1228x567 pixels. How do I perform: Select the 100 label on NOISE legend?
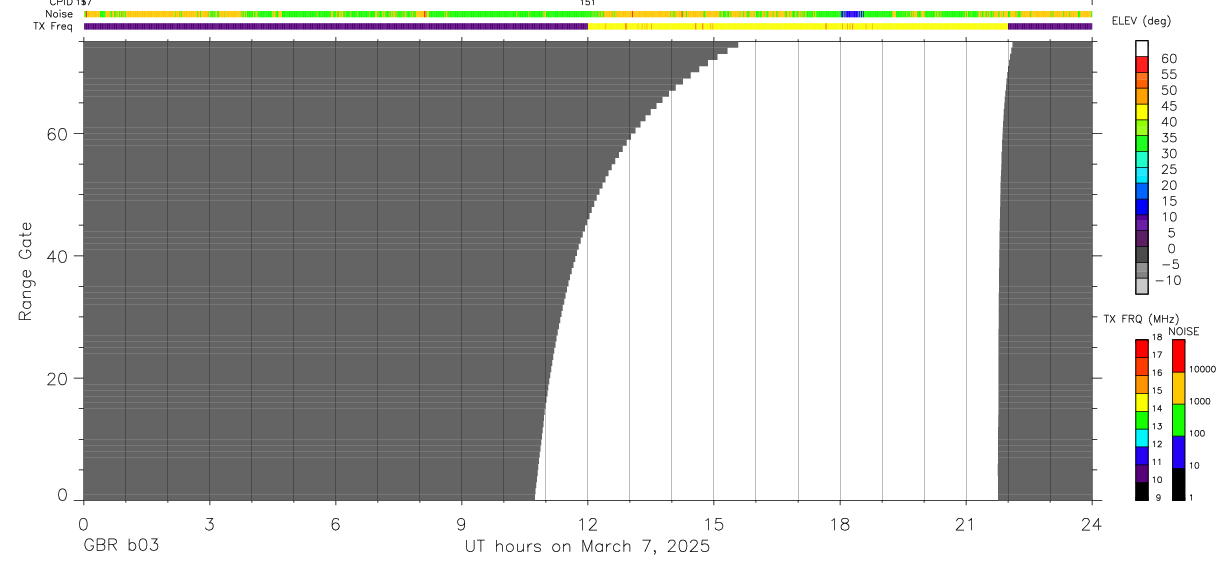coord(1197,433)
